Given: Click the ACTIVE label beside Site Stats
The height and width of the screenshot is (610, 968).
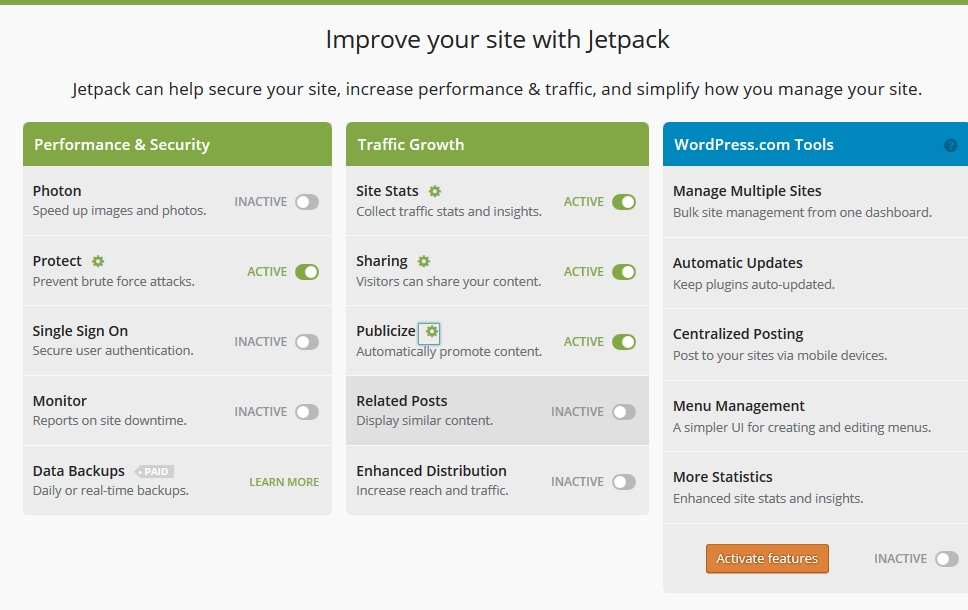Looking at the screenshot, I should coord(583,202).
